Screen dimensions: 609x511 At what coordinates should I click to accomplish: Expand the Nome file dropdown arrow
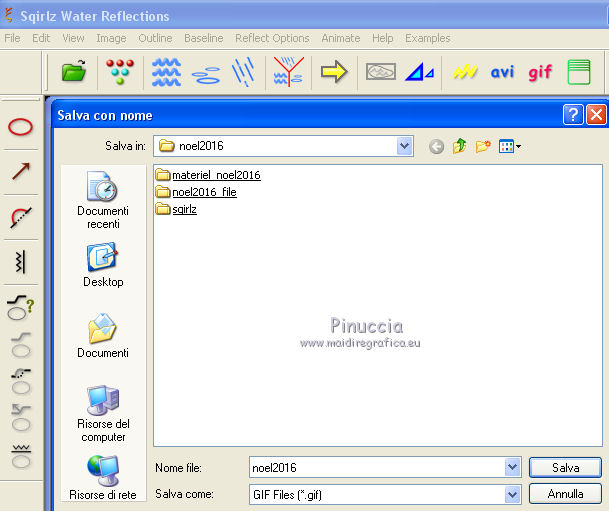pyautogui.click(x=513, y=467)
